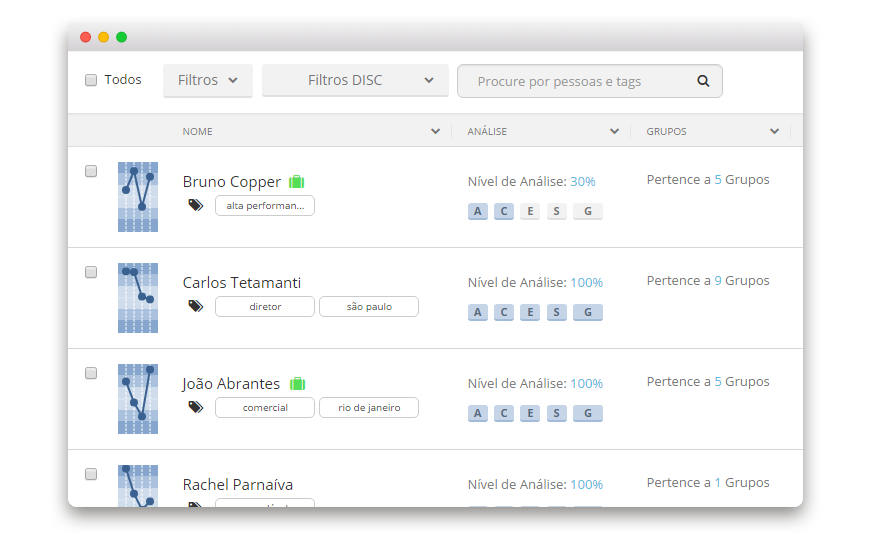Image resolution: width=870 pixels, height=540 pixels.
Task: Click the S analysis badge for João Abrantes
Action: [x=557, y=413]
